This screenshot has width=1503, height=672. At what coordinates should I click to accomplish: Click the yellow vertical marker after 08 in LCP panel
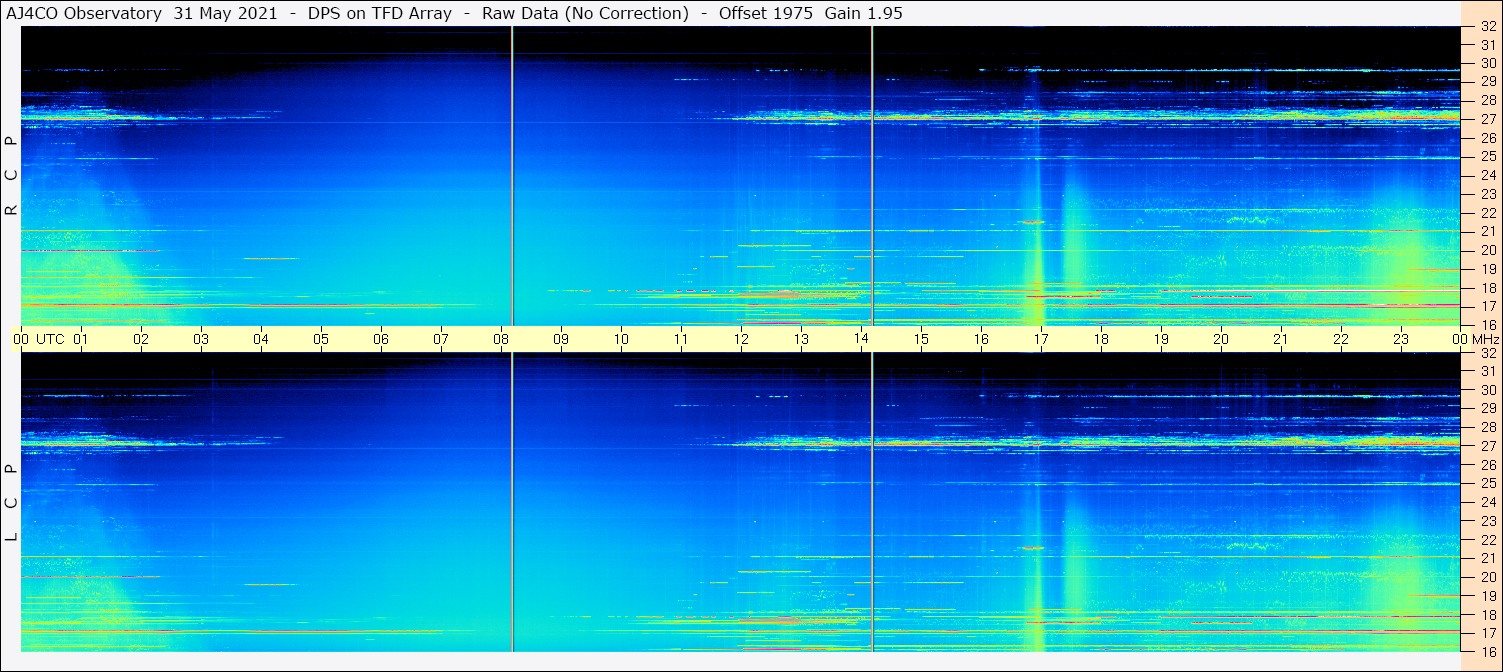point(512,502)
